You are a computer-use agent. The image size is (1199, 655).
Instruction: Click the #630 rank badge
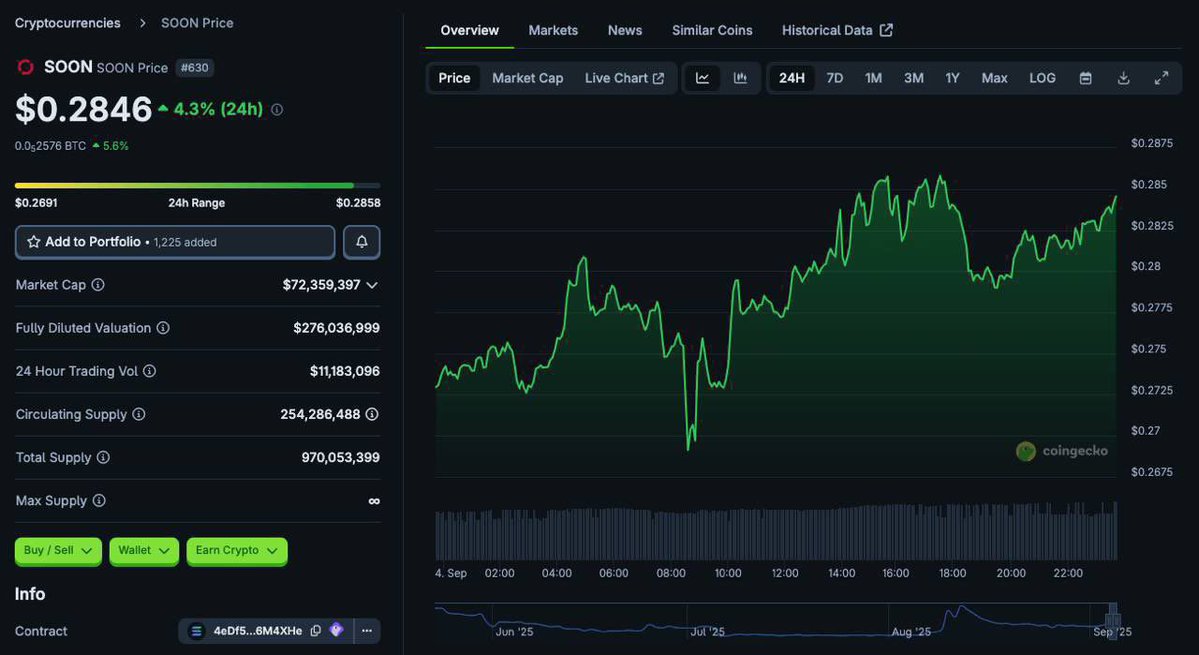point(194,67)
